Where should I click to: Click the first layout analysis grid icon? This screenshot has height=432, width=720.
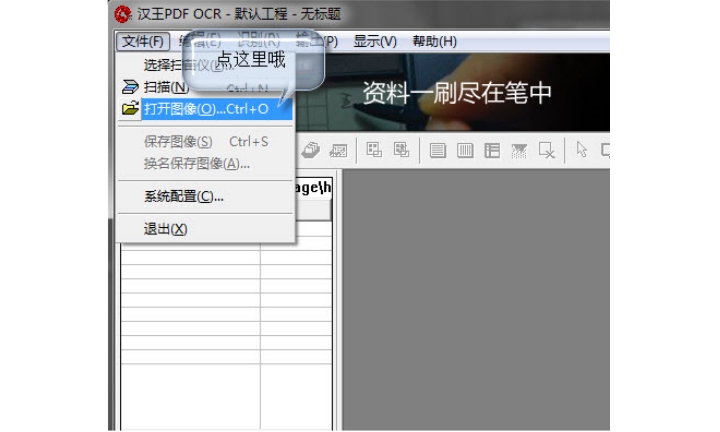pyautogui.click(x=374, y=150)
